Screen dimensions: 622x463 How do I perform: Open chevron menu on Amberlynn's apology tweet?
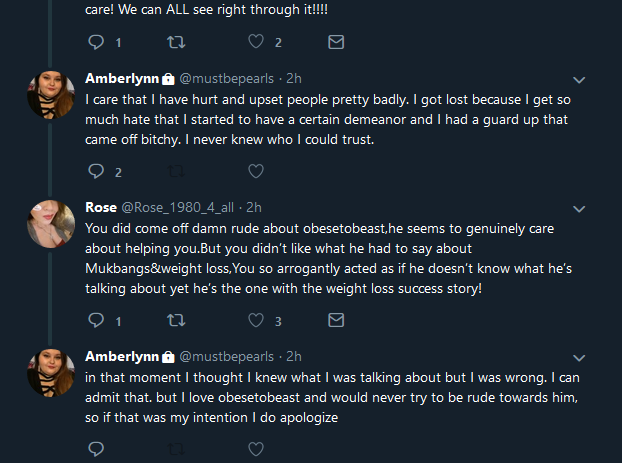(579, 358)
